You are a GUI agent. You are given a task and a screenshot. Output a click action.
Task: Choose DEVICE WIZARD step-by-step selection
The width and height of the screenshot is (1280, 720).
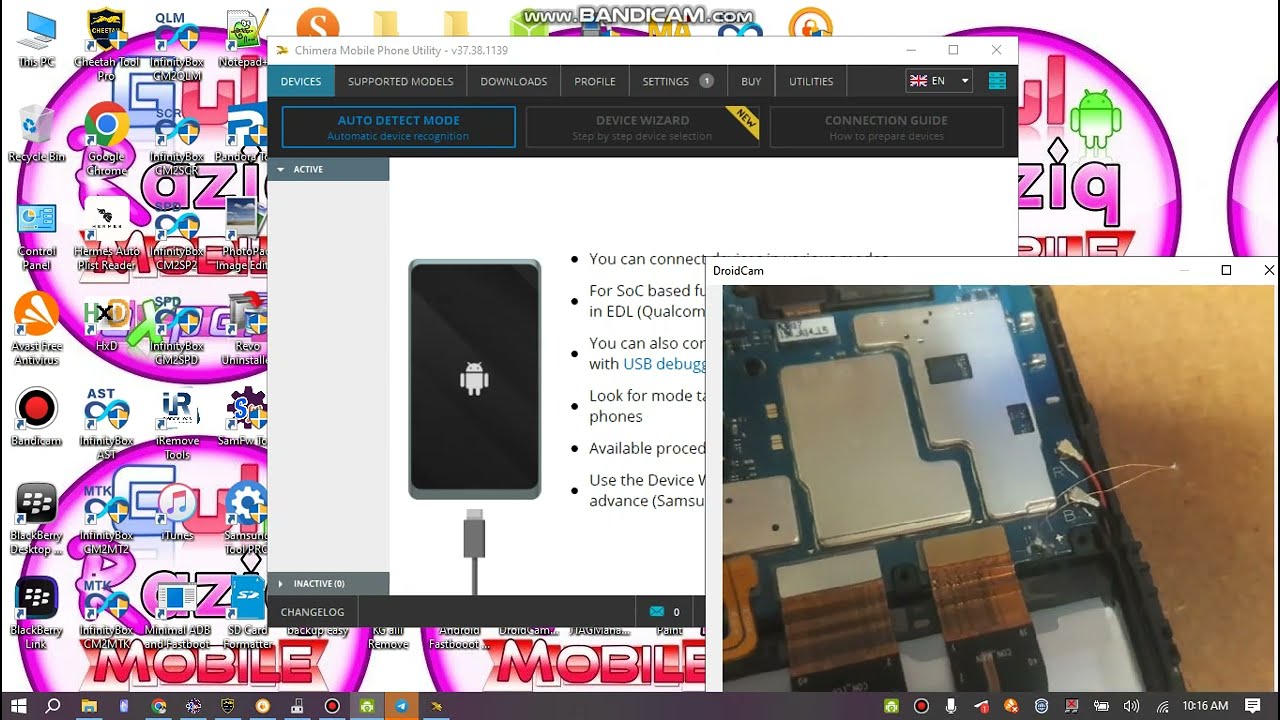[642, 127]
